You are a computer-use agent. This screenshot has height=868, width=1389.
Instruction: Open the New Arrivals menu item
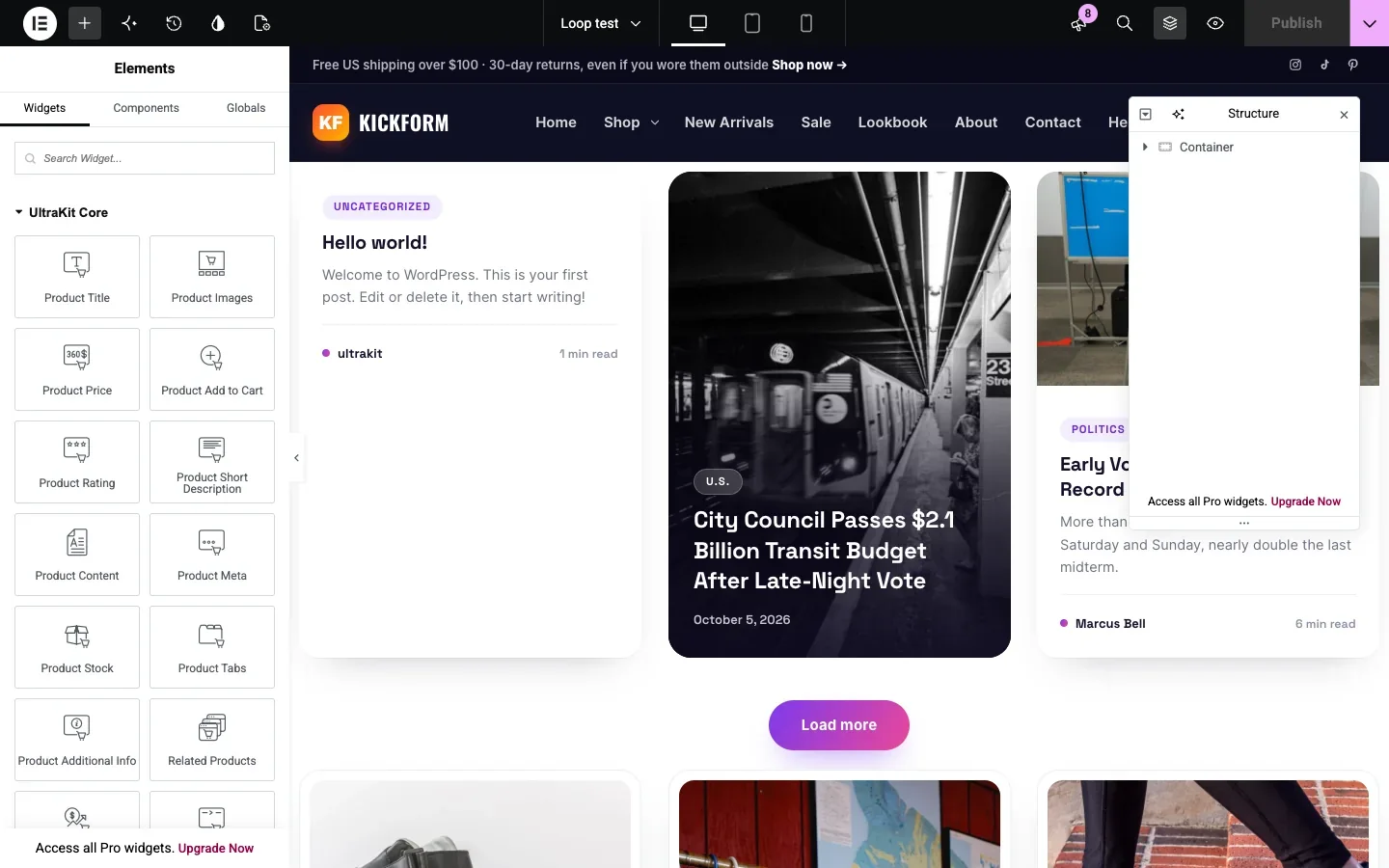point(729,122)
